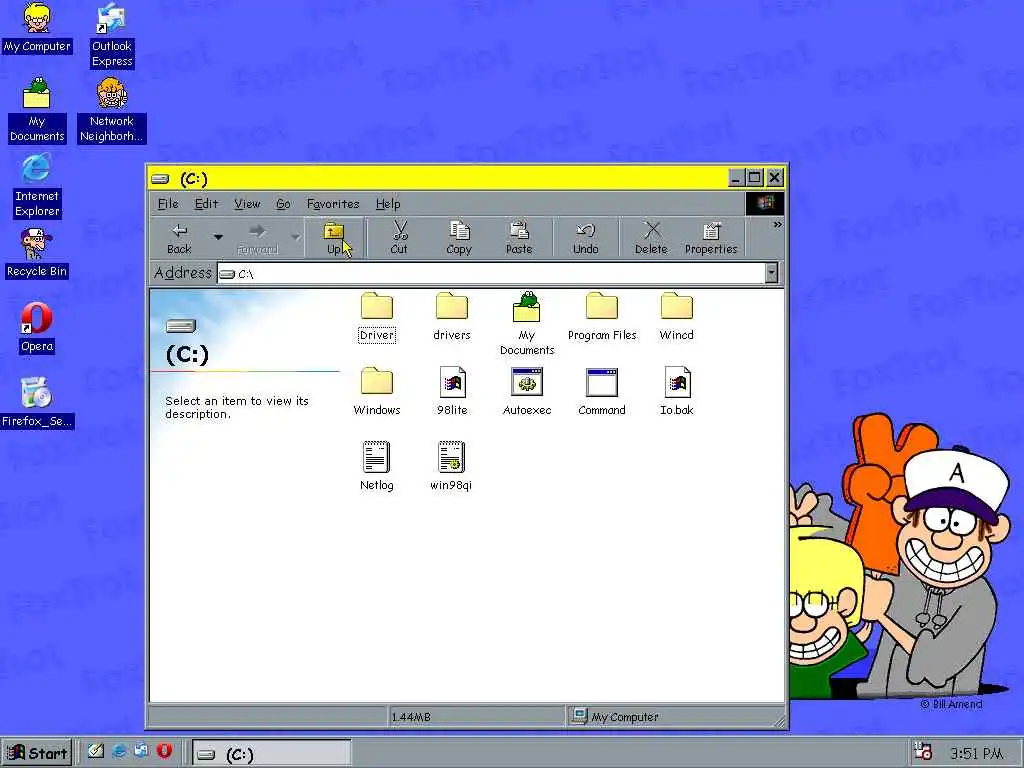
Task: Select the Netlog text file
Action: pyautogui.click(x=377, y=466)
